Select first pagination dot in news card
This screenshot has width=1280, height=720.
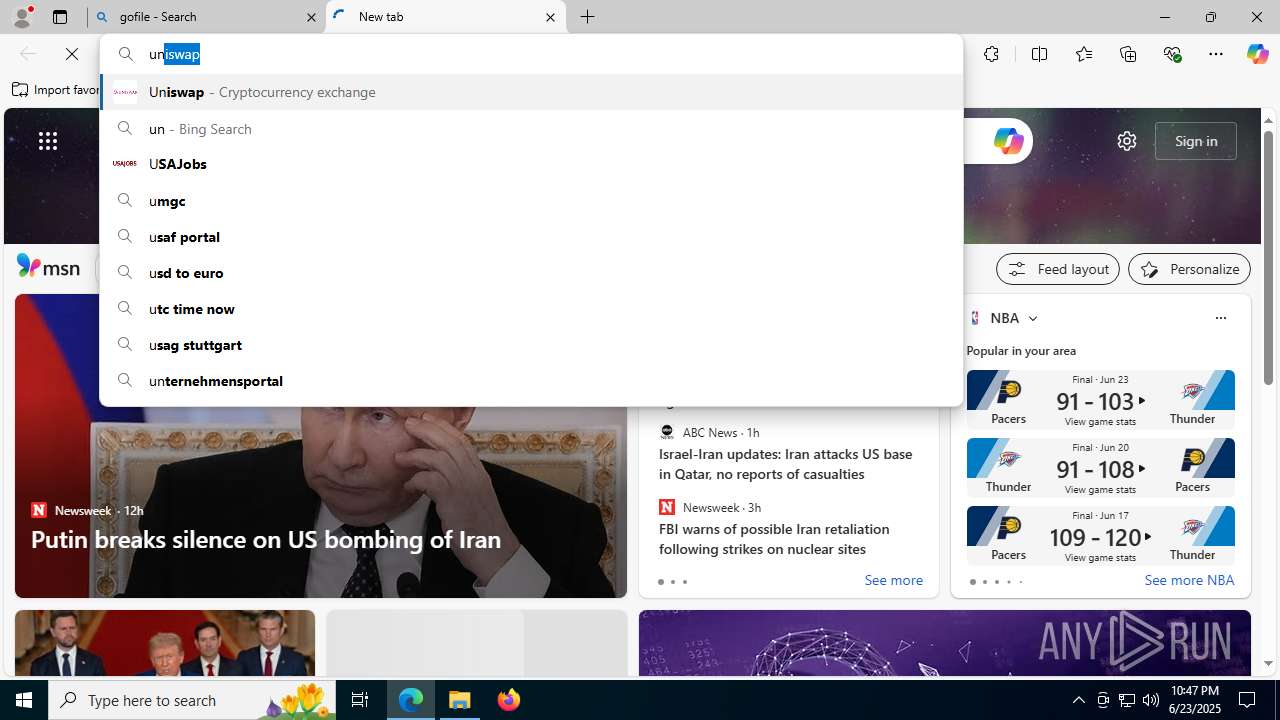pyautogui.click(x=660, y=582)
